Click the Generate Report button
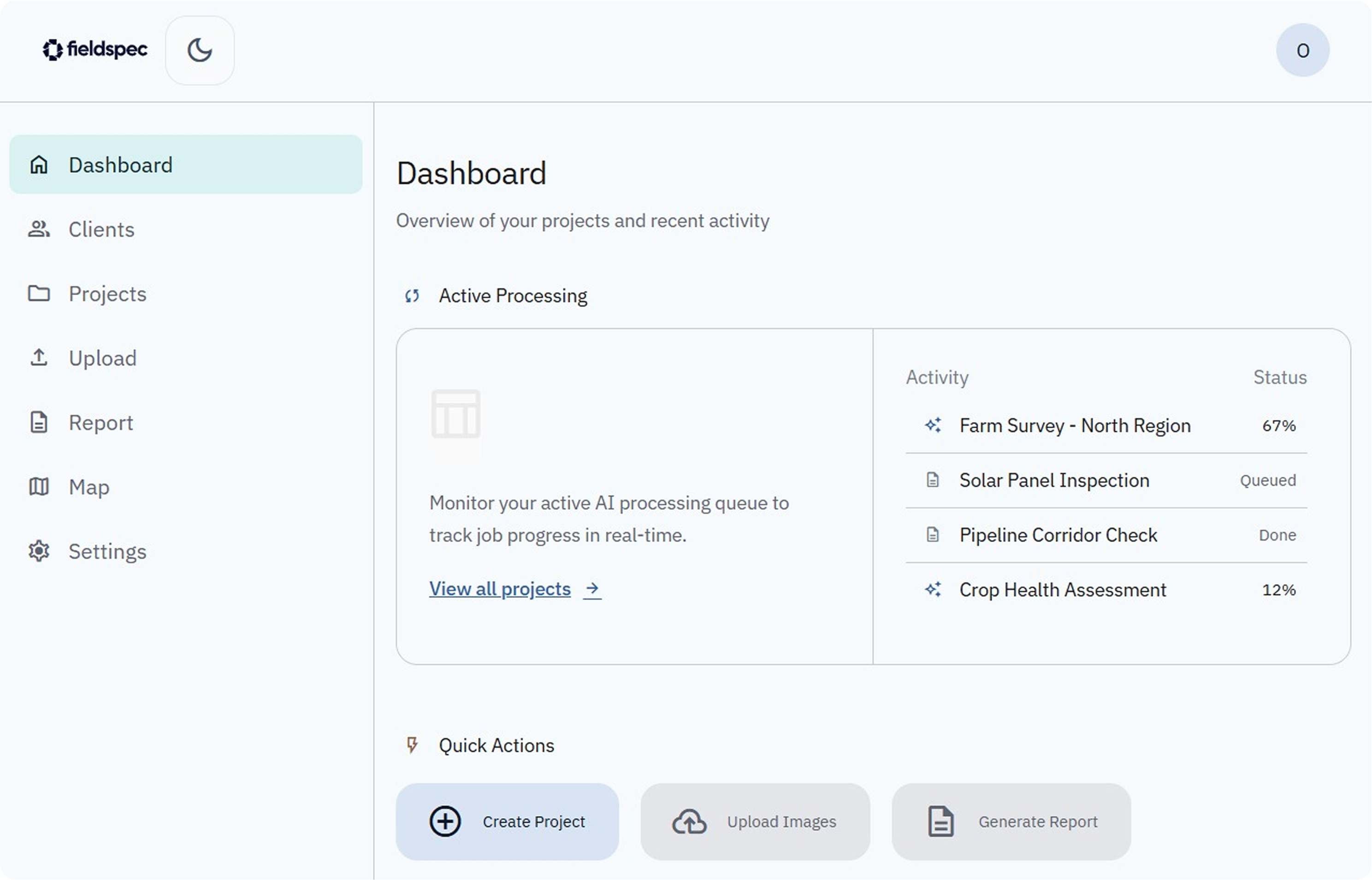The width and height of the screenshot is (1372, 880). pyautogui.click(x=1011, y=822)
